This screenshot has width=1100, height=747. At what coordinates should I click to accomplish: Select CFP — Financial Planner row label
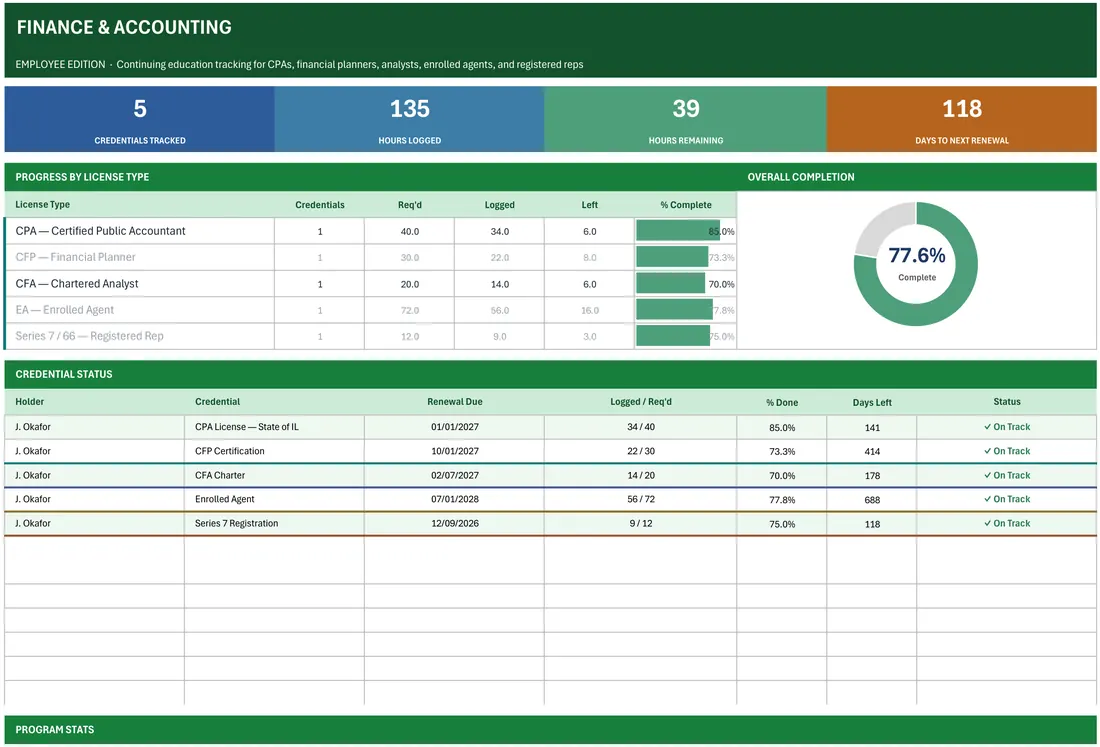pyautogui.click(x=75, y=257)
